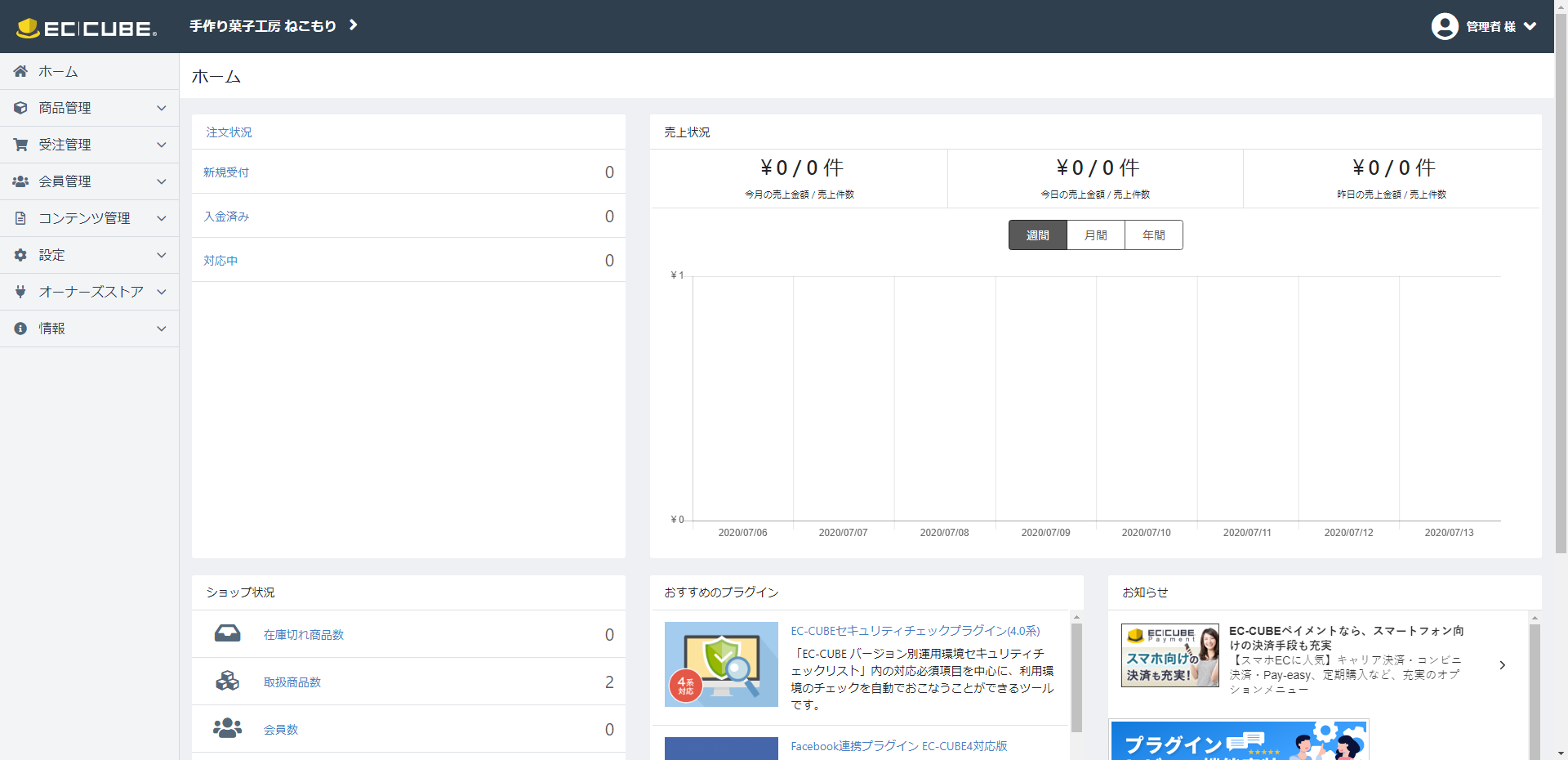The height and width of the screenshot is (760, 1568).
Task: Open the オーナーズストア sidebar menu
Action: coord(90,292)
